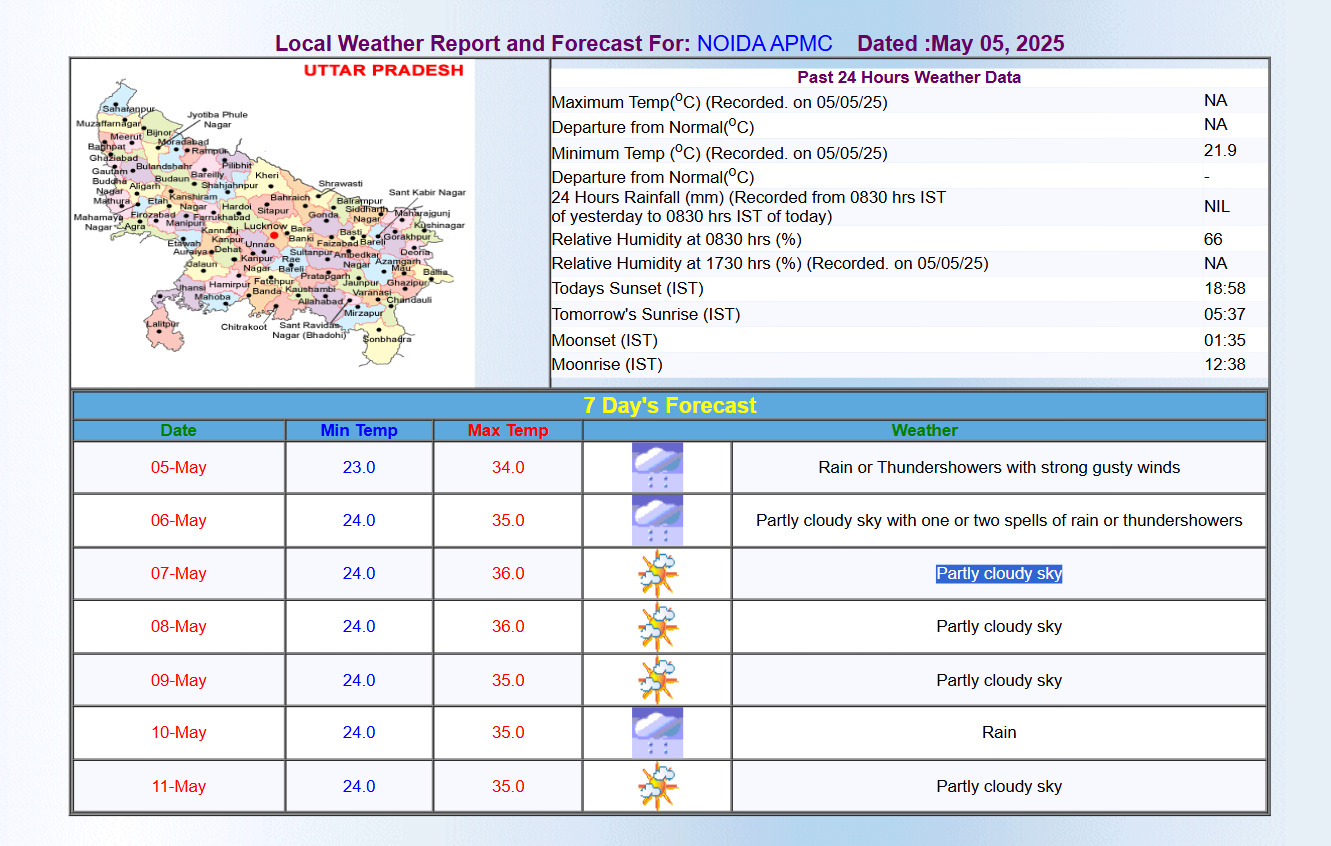Click the Rain forecast text for 10-May
The height and width of the screenshot is (846, 1331).
tap(998, 733)
